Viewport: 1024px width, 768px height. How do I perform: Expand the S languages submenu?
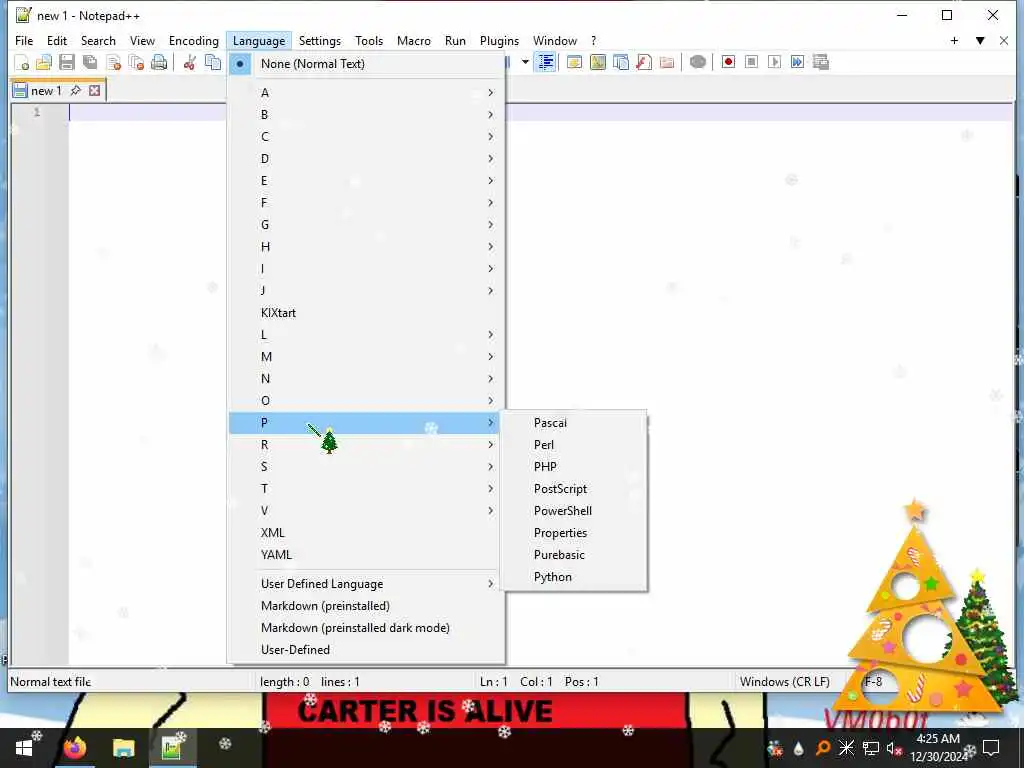[366, 467]
